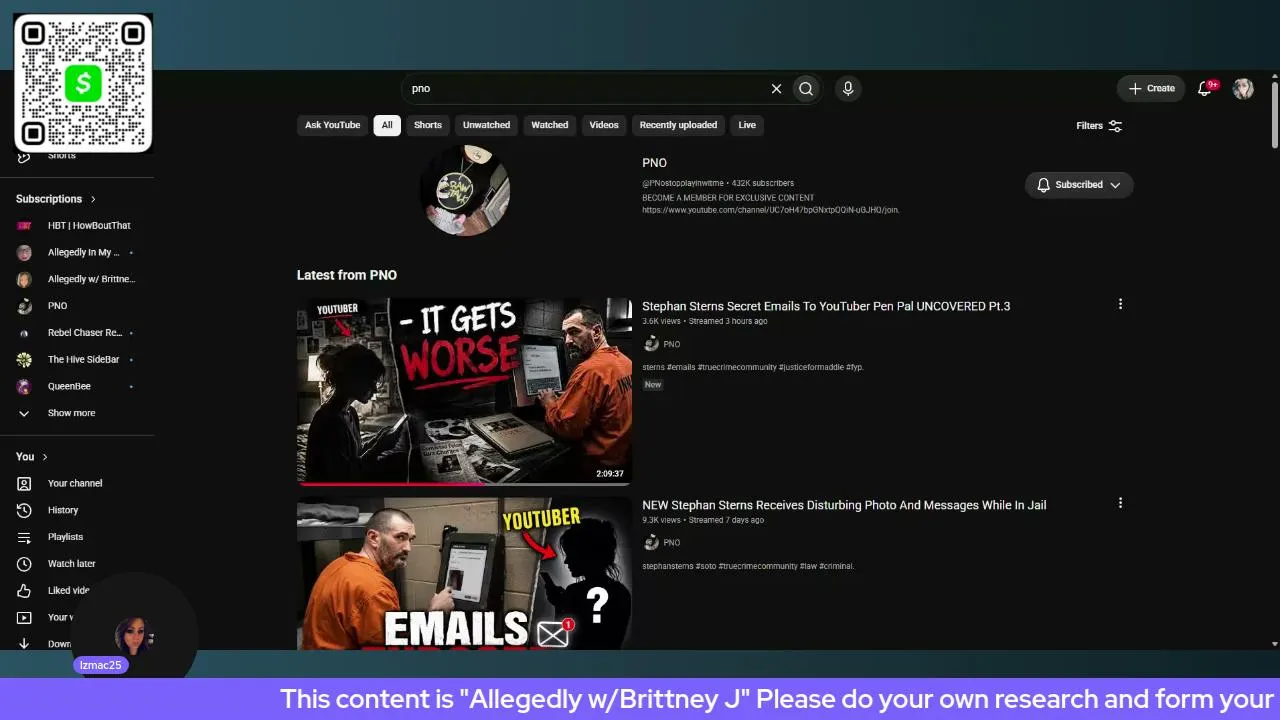Filter results by Shorts chip
The height and width of the screenshot is (720, 1280).
pos(428,125)
